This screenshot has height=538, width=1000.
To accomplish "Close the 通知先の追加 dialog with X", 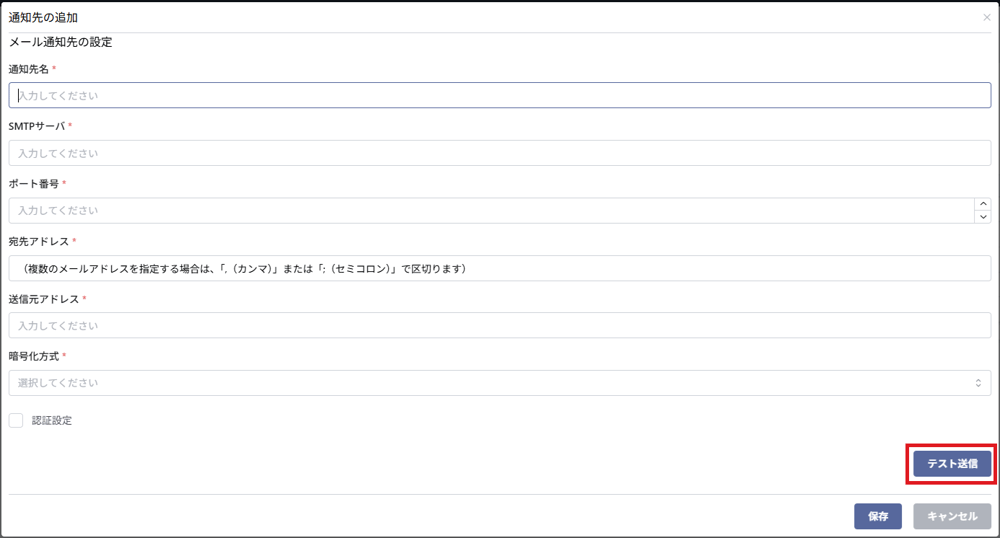I will (x=987, y=18).
